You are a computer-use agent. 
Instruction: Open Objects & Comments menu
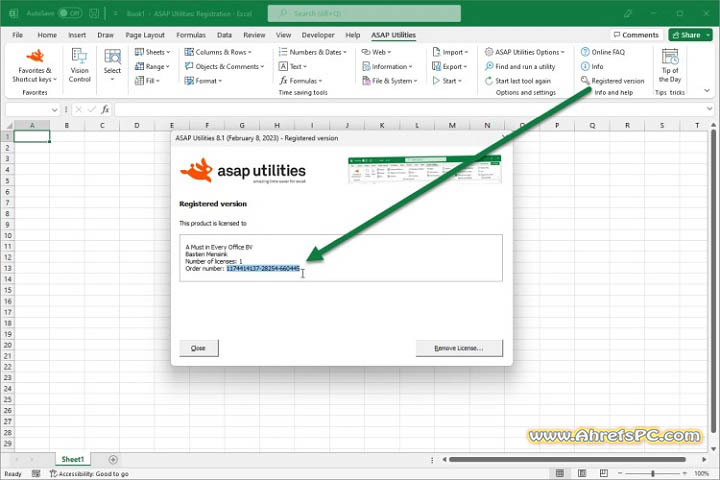pos(225,67)
